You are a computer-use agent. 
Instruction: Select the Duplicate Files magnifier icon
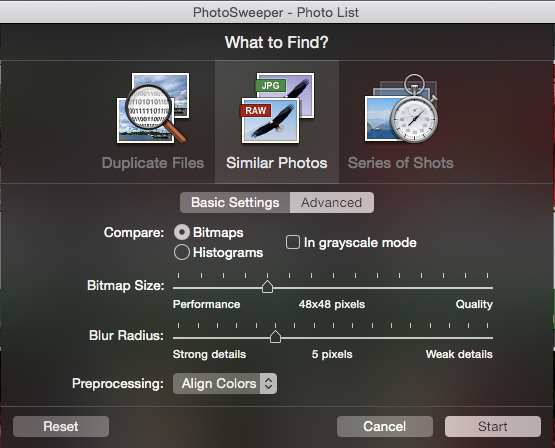pos(153,108)
